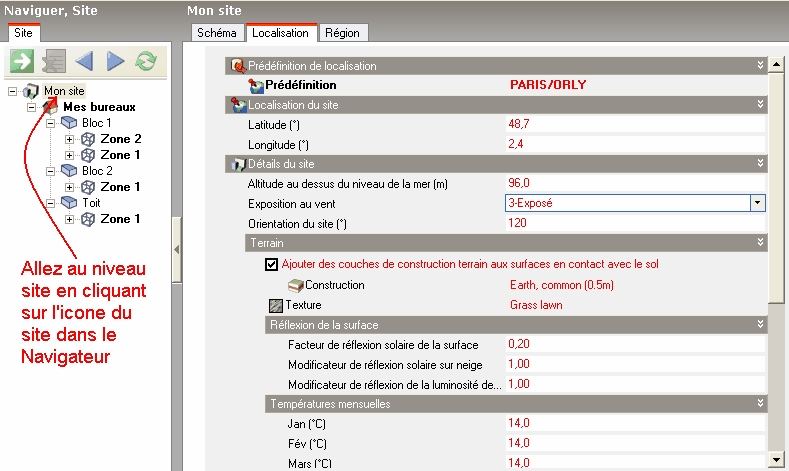
Task: Open the Région tab
Action: (342, 33)
